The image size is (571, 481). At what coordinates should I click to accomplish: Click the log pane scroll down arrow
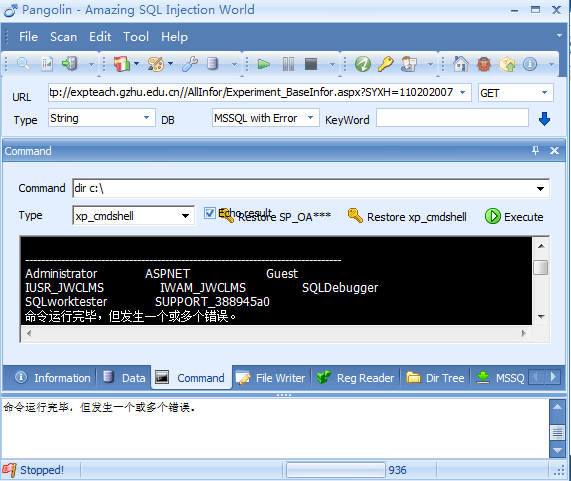pyautogui.click(x=557, y=450)
